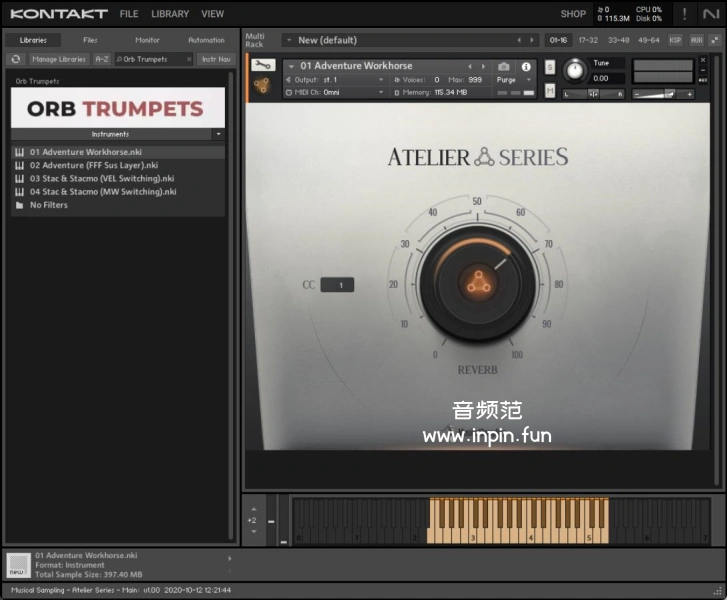Image resolution: width=727 pixels, height=600 pixels.
Task: Solo the instrument with S button
Action: (549, 67)
